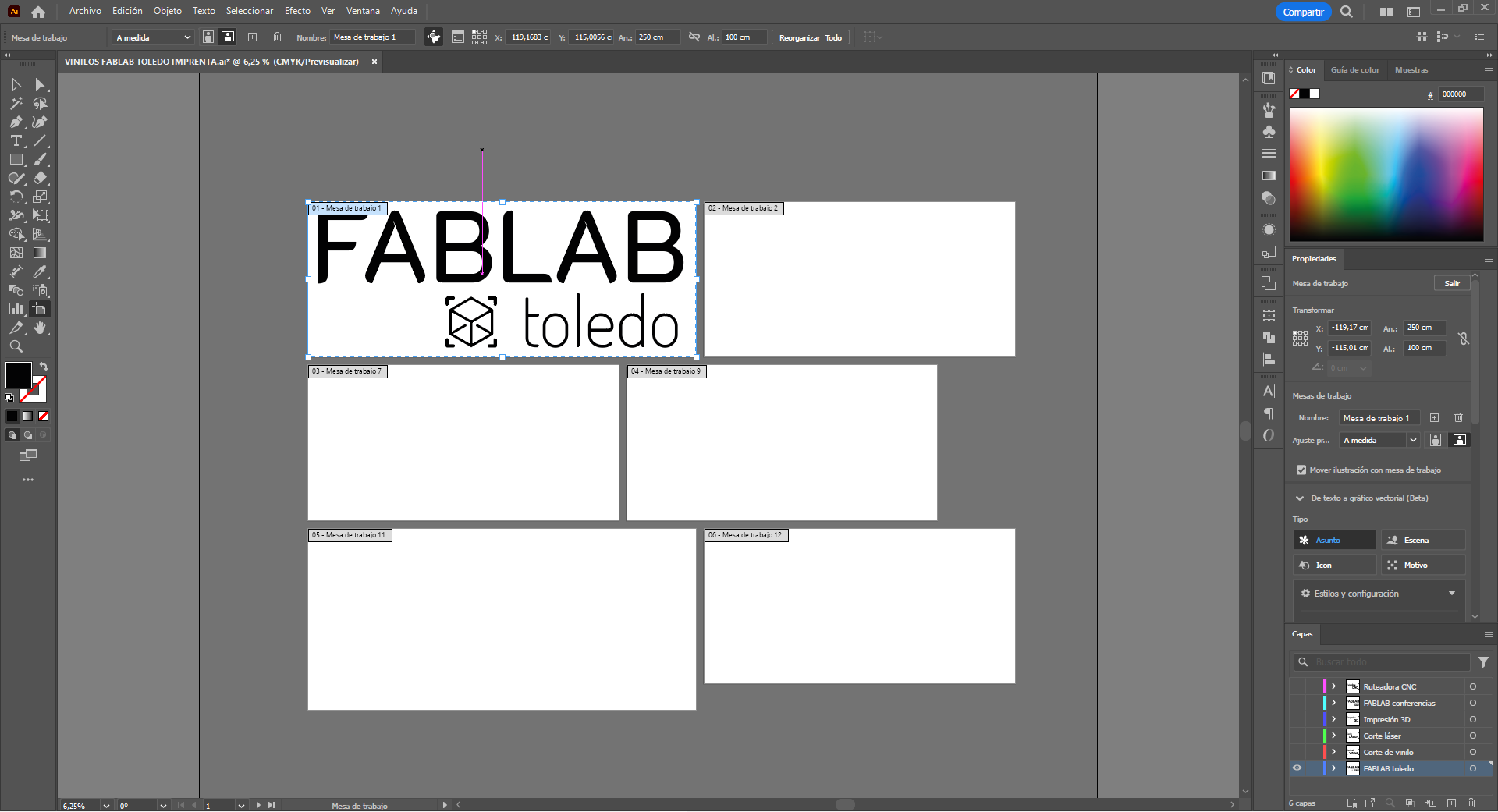Select the Pen tool
The height and width of the screenshot is (812, 1498).
pos(16,122)
